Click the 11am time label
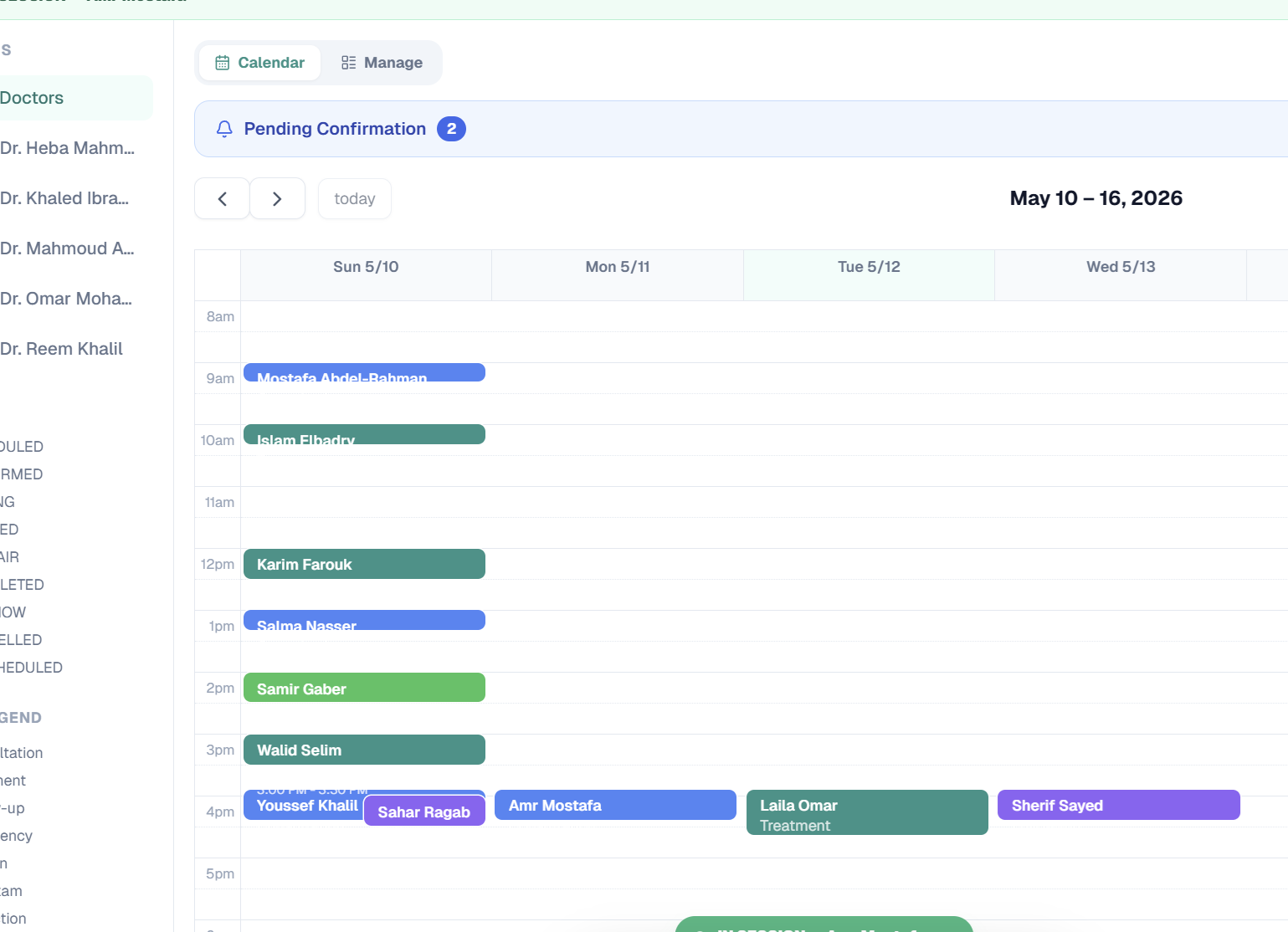1288x932 pixels. [219, 502]
